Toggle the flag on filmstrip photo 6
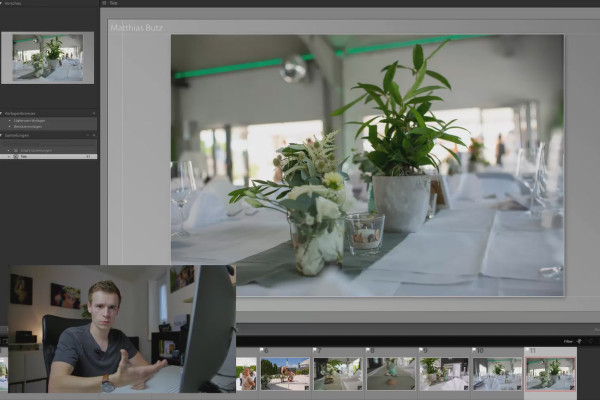 coord(262,350)
